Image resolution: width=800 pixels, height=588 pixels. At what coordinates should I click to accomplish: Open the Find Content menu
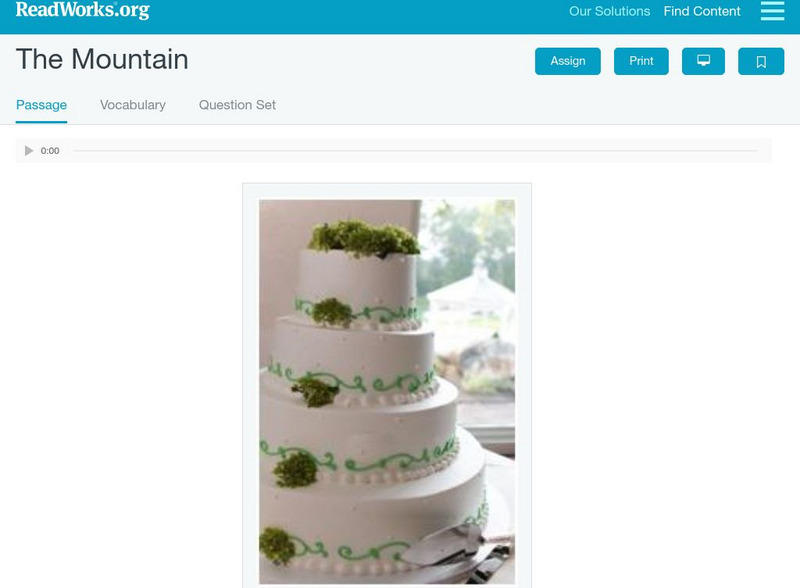(702, 11)
